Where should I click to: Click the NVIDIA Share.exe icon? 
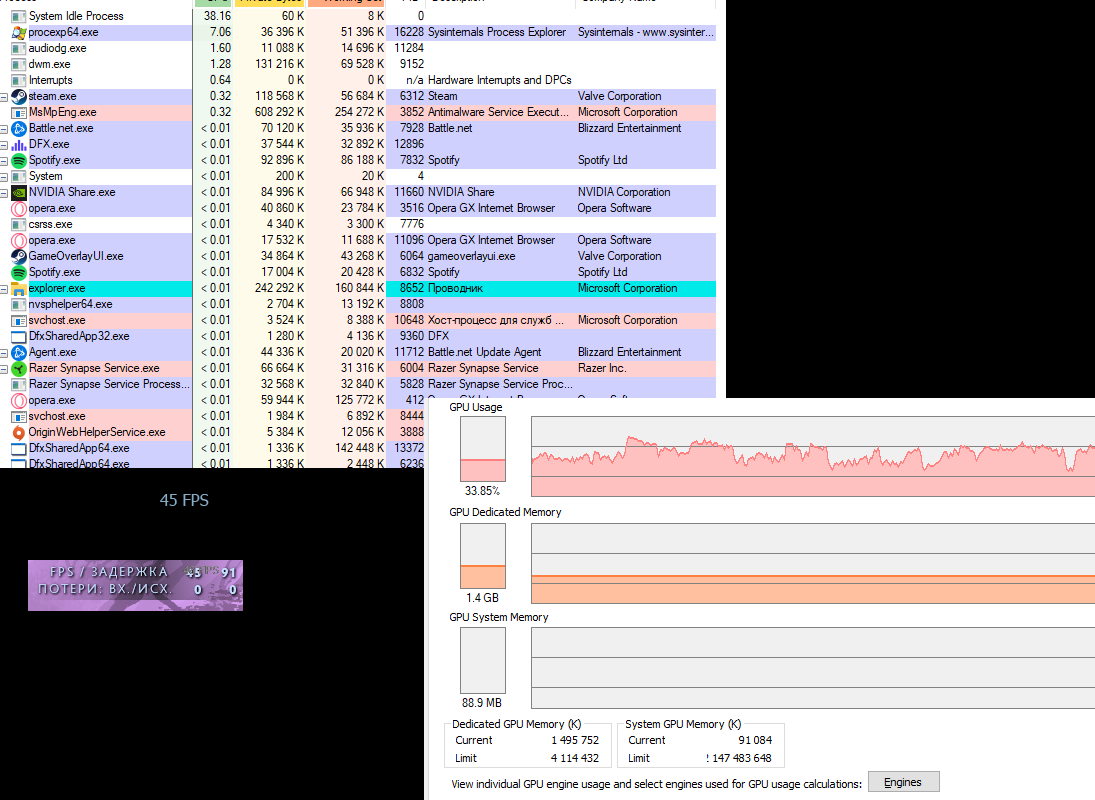pyautogui.click(x=19, y=192)
